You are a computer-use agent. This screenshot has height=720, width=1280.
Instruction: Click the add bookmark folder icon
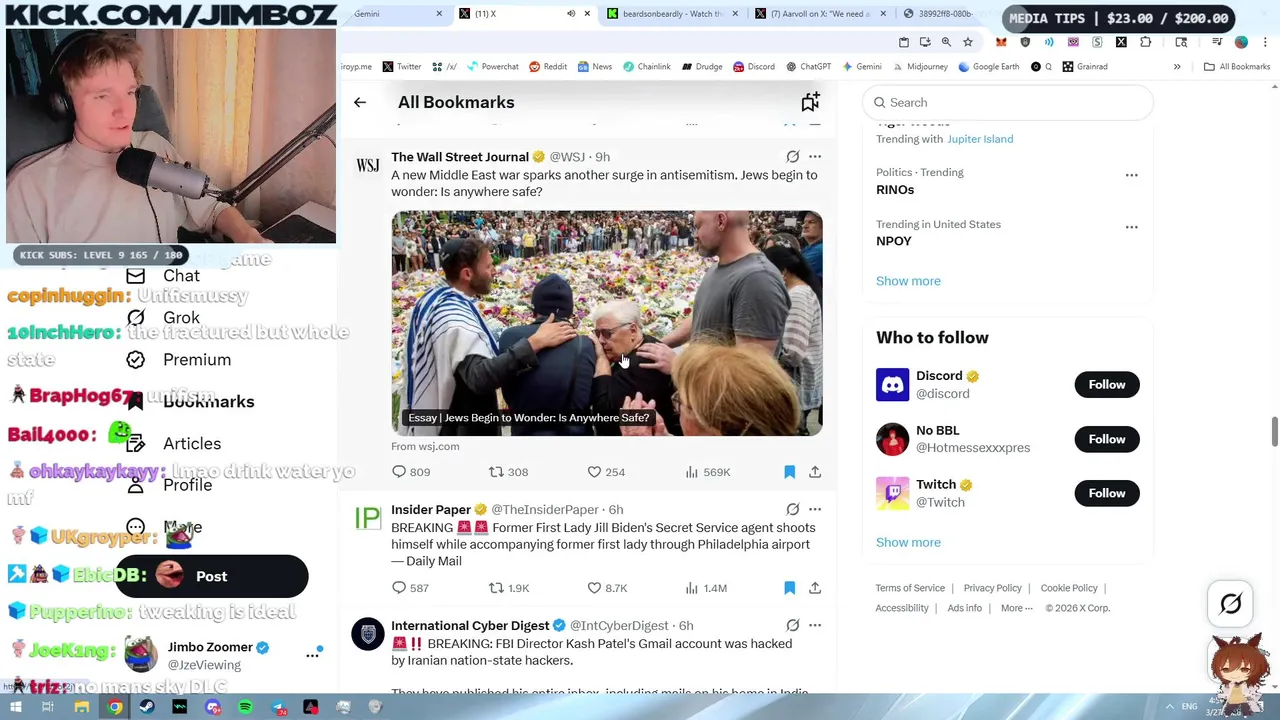(810, 102)
